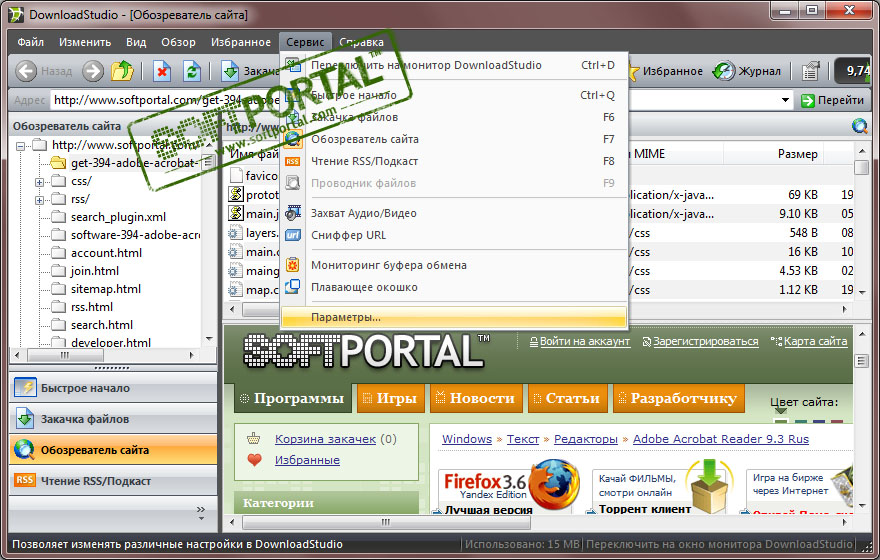Image resolution: width=880 pixels, height=560 pixels.
Task: Select sitemap.html in the site tree
Action: (x=106, y=289)
